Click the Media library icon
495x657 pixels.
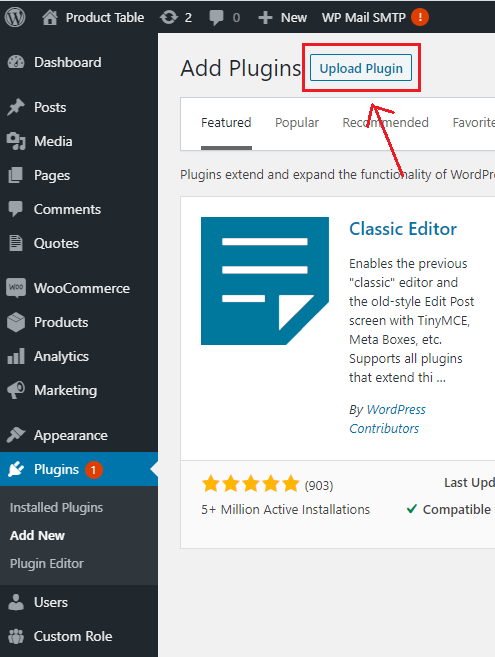coord(16,141)
